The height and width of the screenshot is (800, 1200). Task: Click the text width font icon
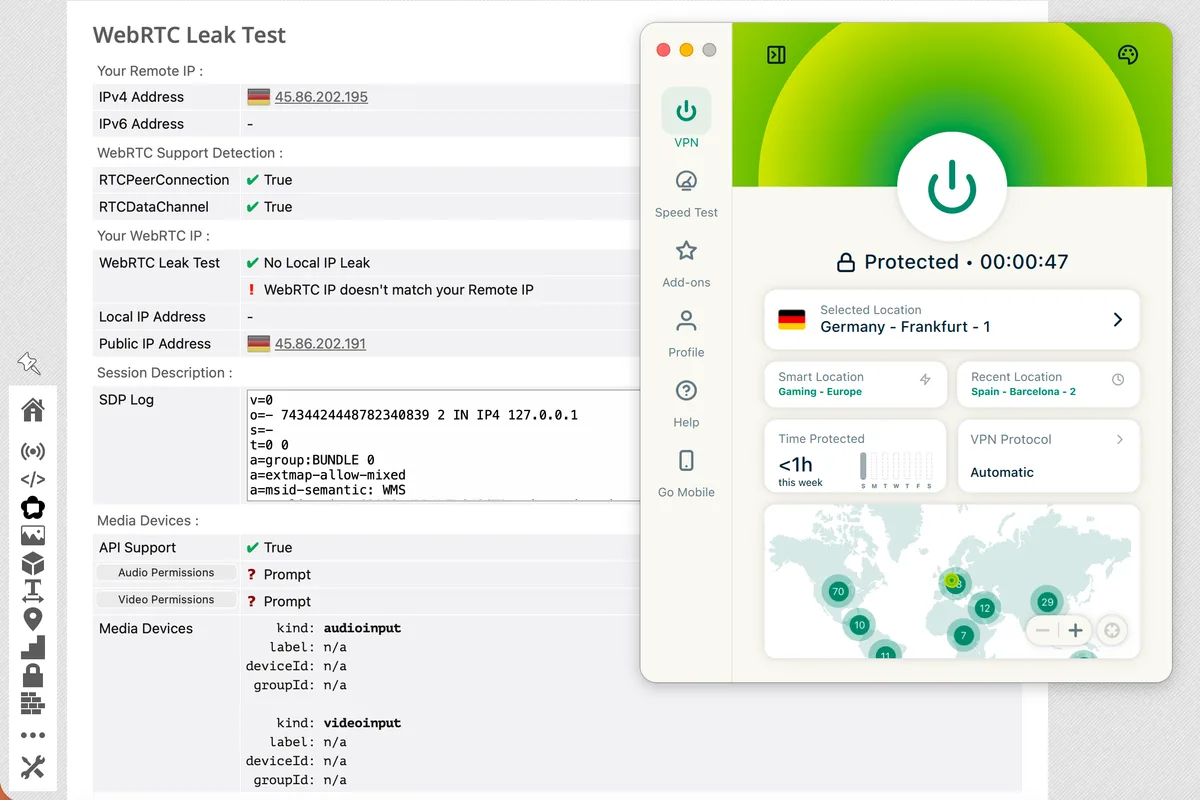click(33, 591)
